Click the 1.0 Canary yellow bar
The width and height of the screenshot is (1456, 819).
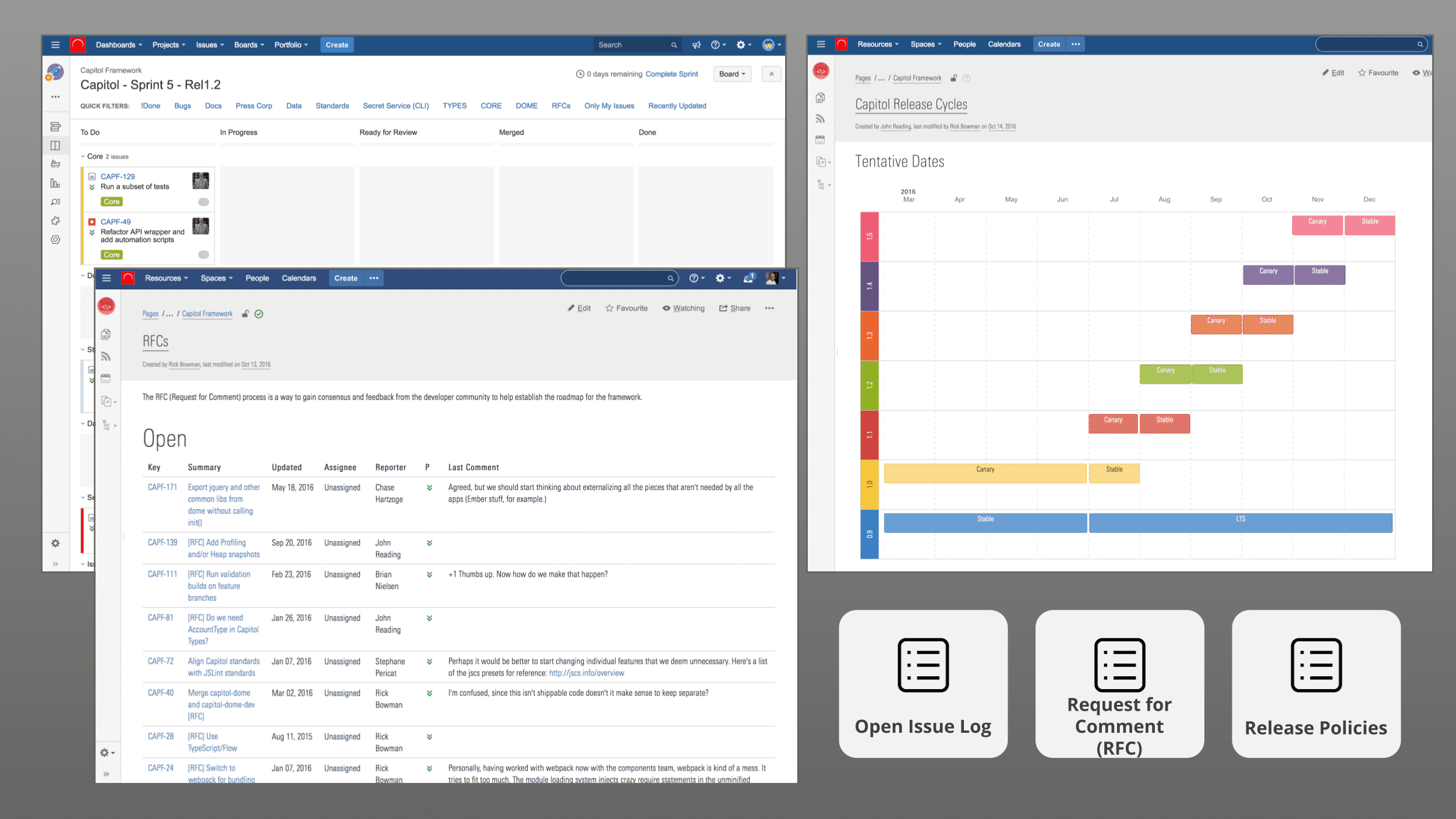point(985,473)
